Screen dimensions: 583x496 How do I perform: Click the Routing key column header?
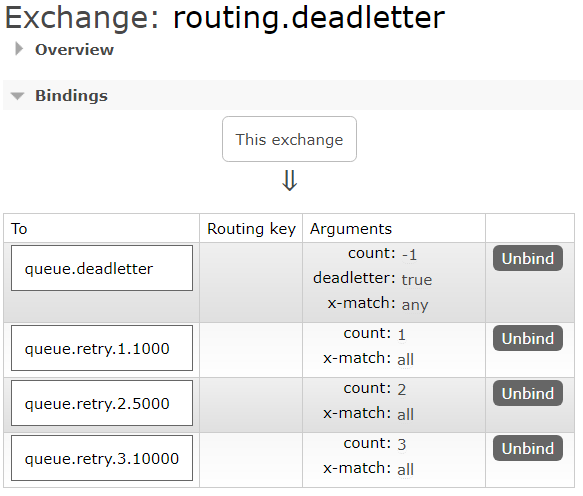click(x=251, y=229)
